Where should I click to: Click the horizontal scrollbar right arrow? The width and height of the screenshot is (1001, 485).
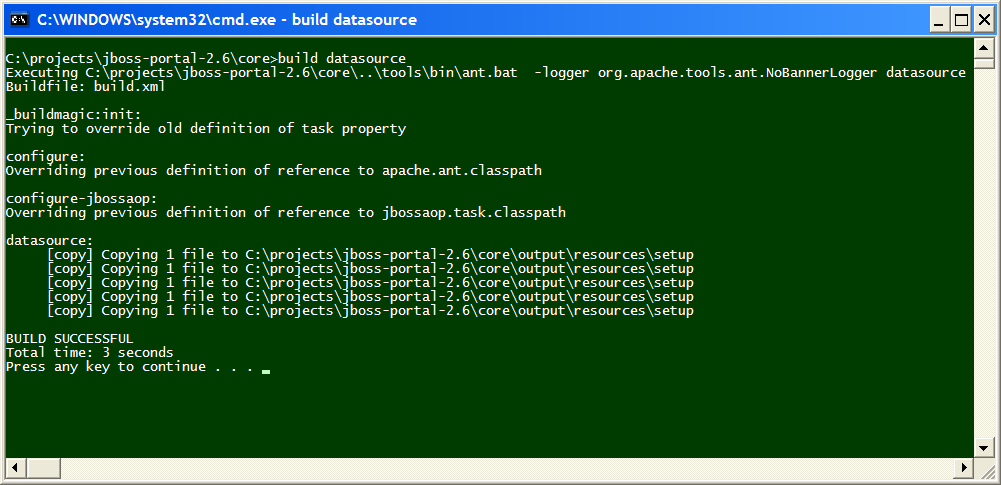[966, 468]
